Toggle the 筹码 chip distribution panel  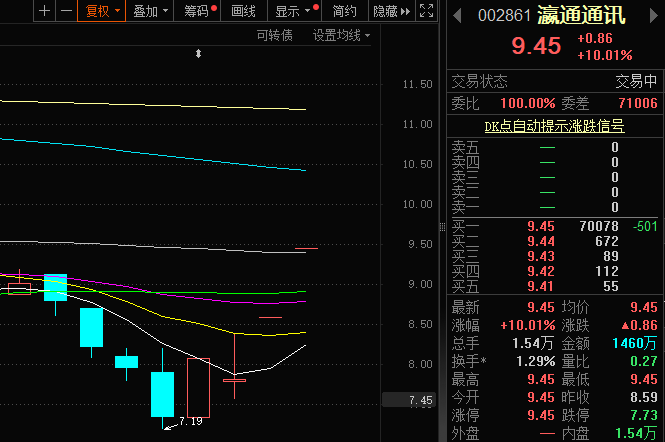click(198, 11)
